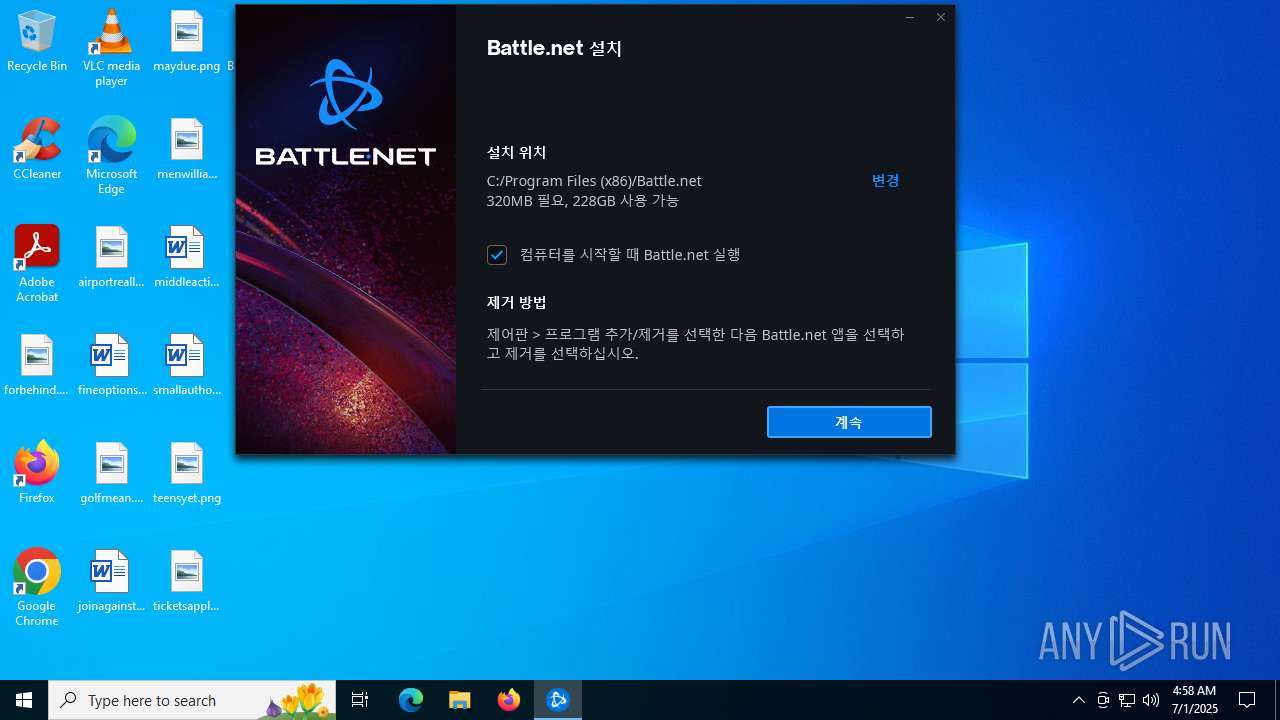Select the Microsoft Edge desktop shortcut
Screen dimensions: 1280x720
[111, 156]
